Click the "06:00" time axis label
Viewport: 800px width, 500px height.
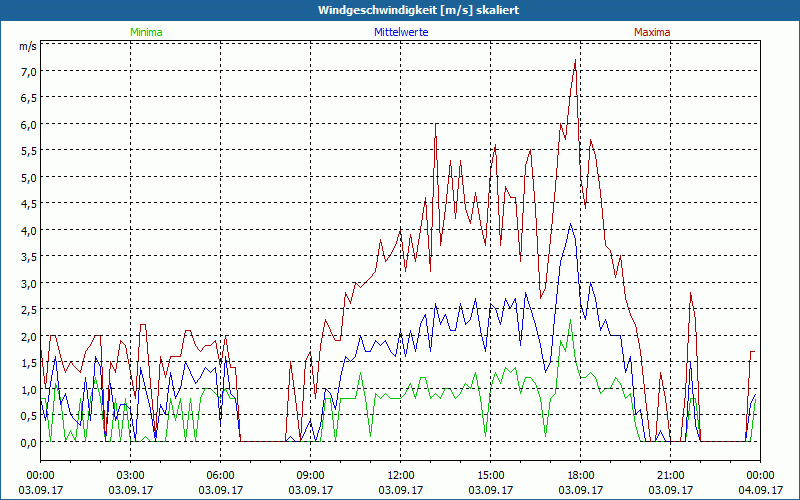[220, 476]
